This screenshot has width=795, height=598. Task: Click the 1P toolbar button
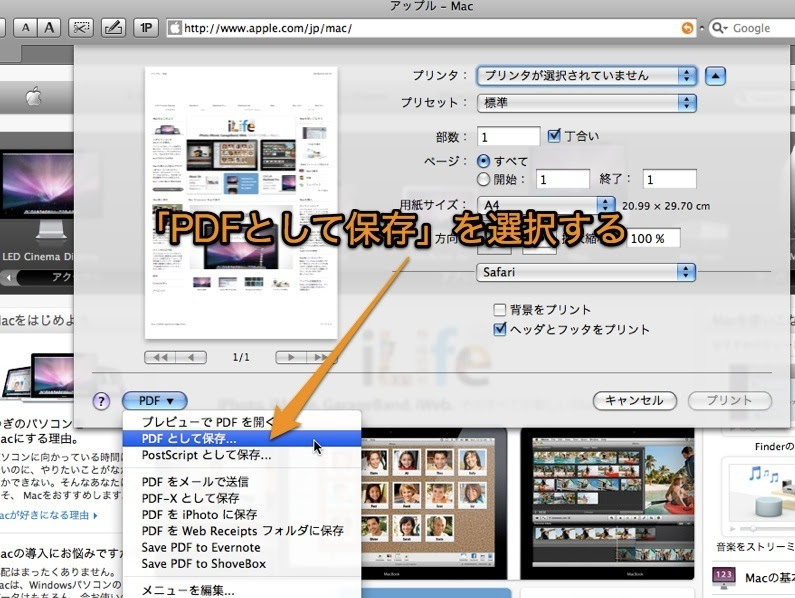click(146, 27)
